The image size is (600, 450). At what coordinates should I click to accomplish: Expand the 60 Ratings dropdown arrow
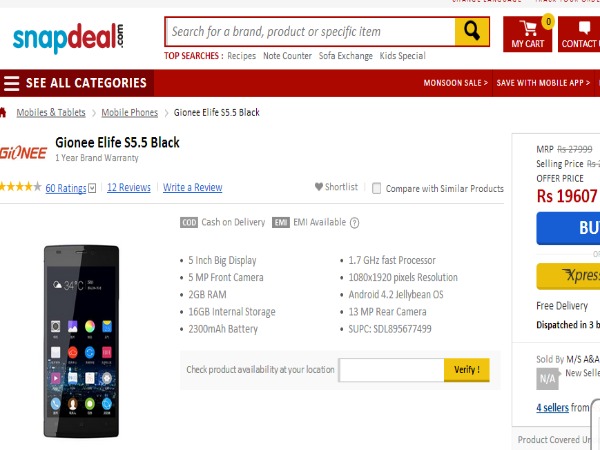92,188
